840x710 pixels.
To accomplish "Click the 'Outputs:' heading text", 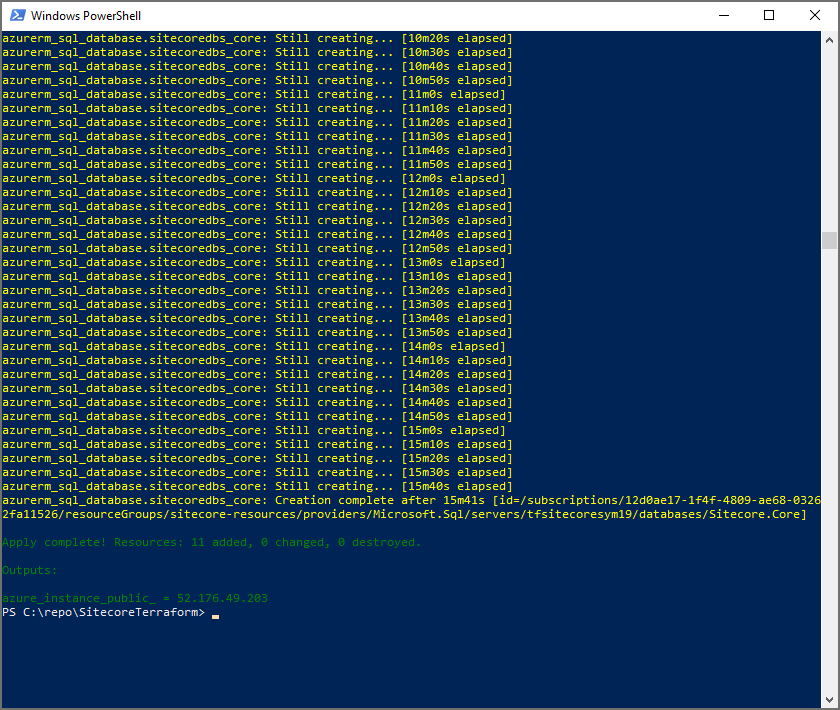I will pyautogui.click(x=30, y=570).
